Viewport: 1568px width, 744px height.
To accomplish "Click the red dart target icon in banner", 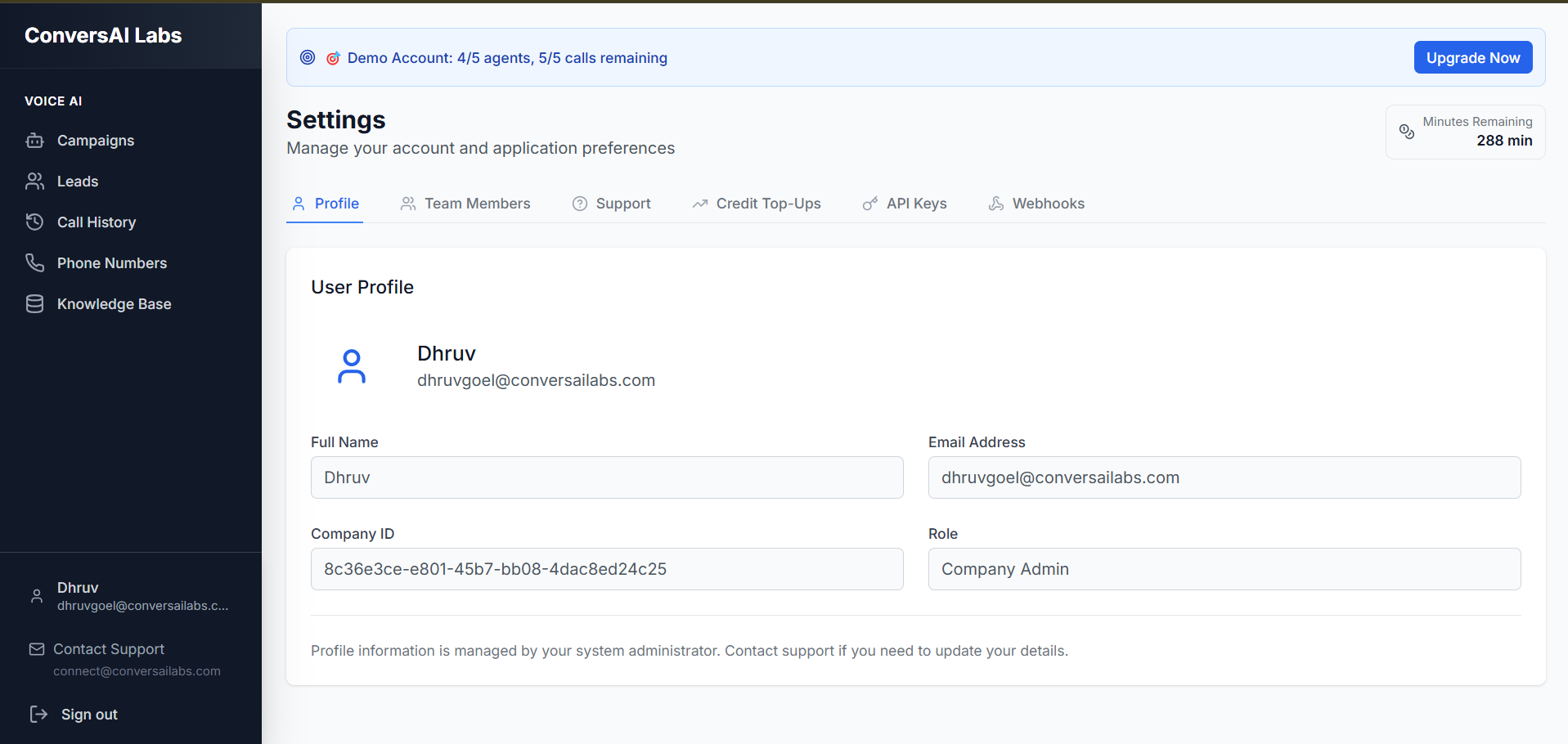I will (333, 58).
